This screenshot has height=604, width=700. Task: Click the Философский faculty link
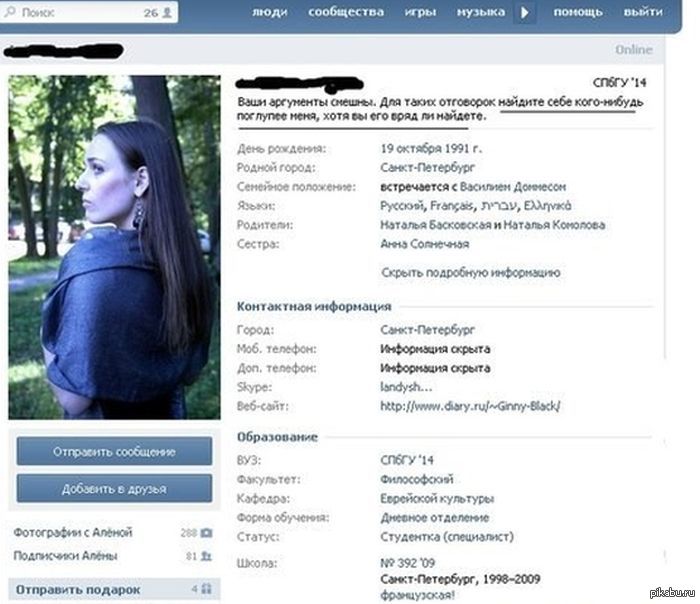tap(417, 479)
